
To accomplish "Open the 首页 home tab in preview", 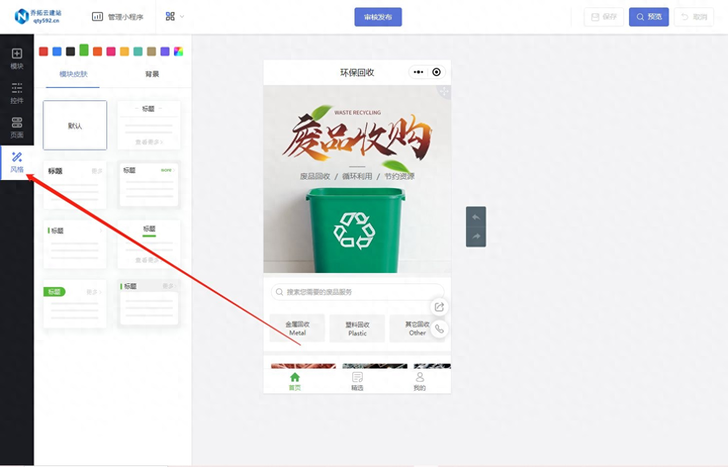I will point(295,382).
